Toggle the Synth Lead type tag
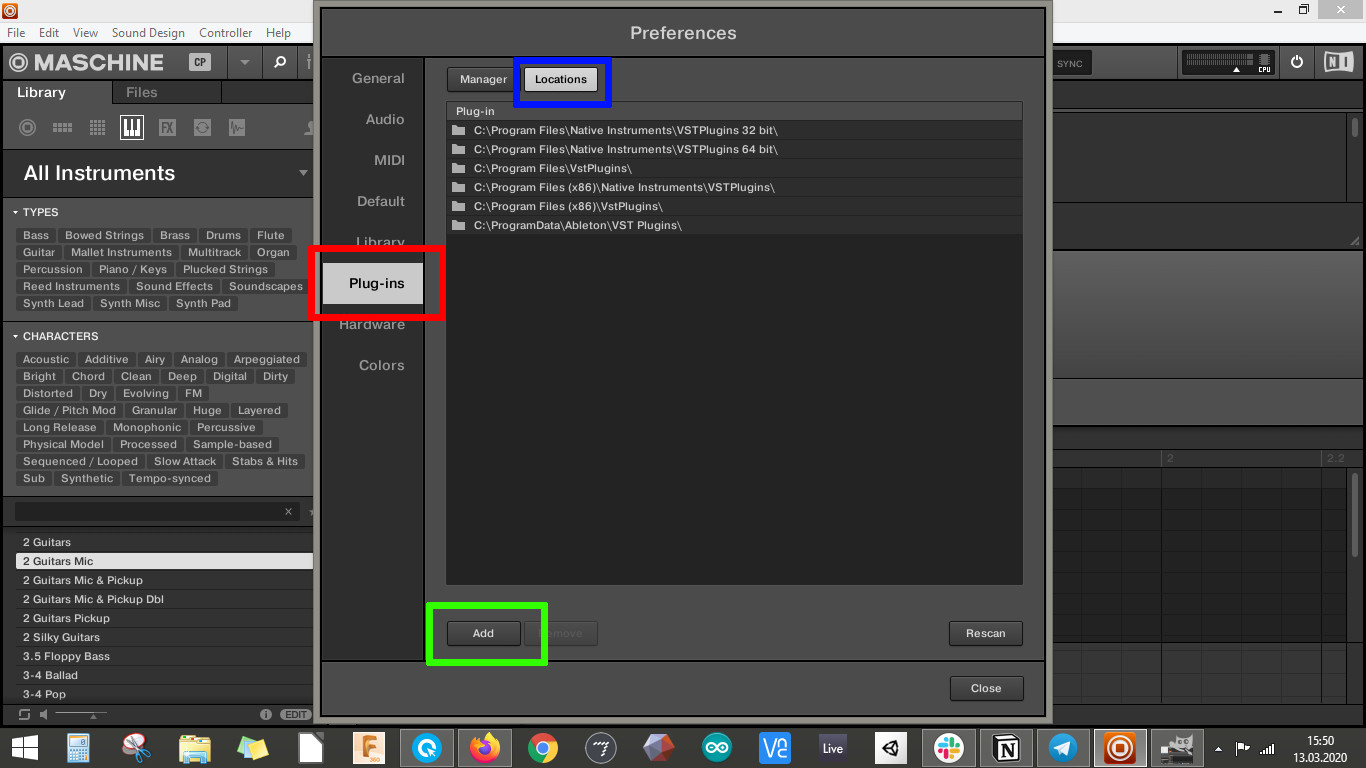 point(53,303)
